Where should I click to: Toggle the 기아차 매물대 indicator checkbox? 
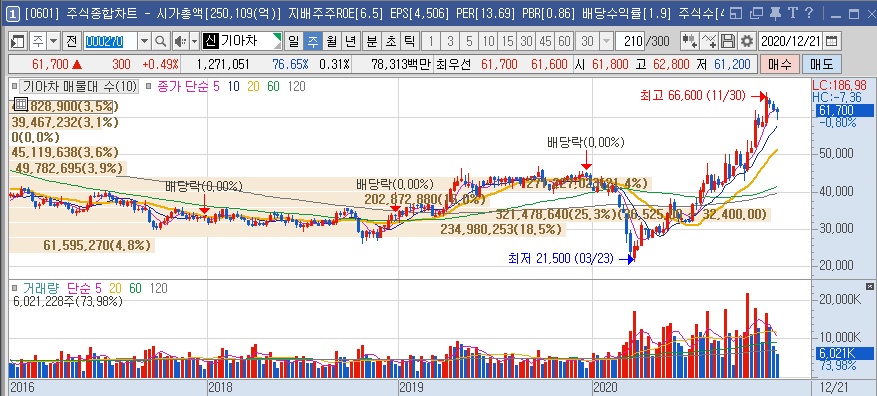[16, 86]
